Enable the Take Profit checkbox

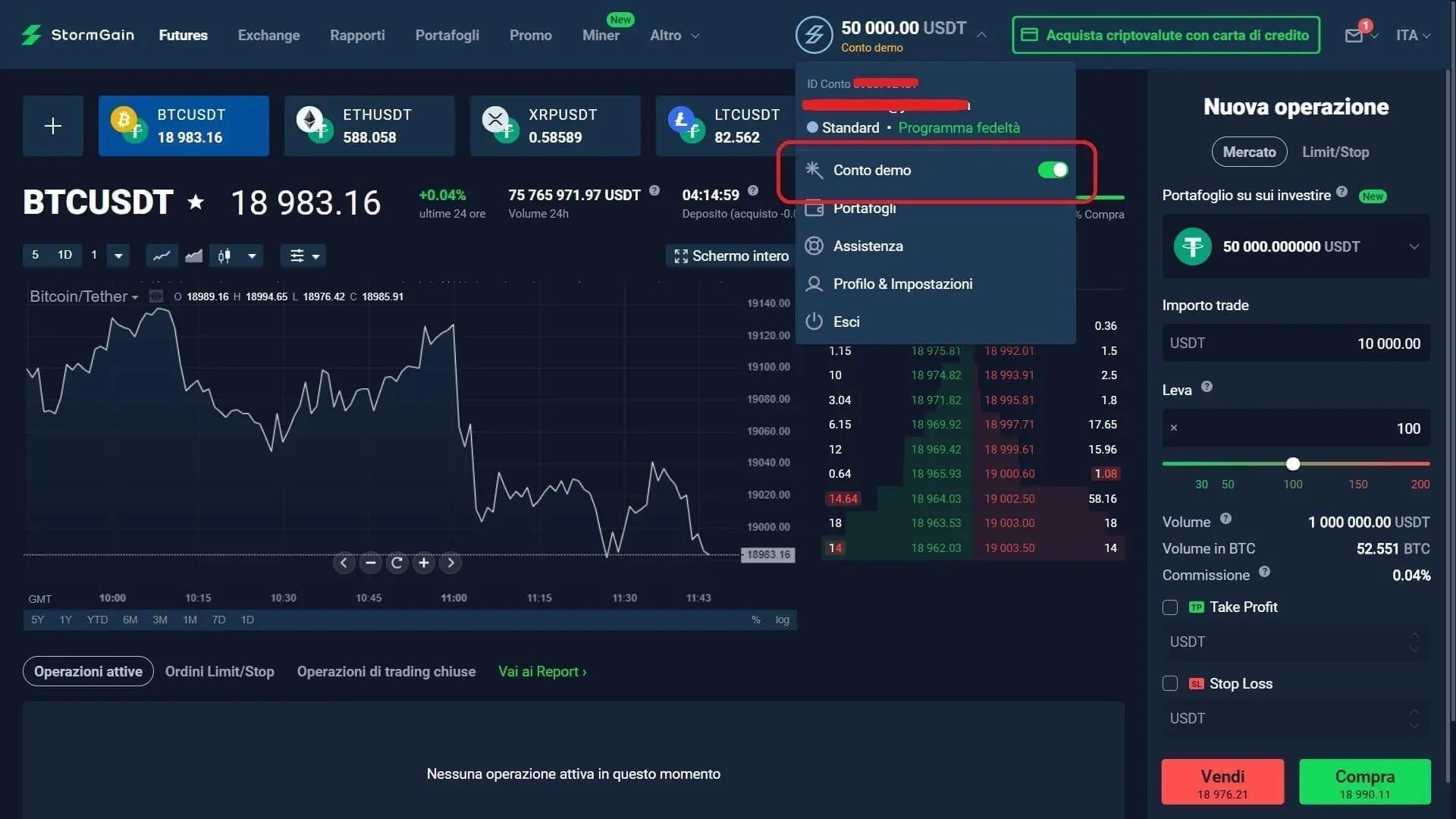(x=1169, y=607)
